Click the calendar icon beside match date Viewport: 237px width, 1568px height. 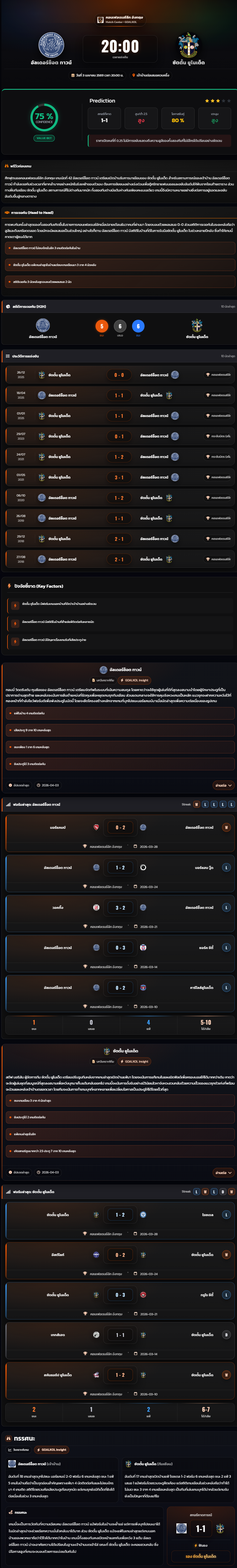tap(73, 75)
